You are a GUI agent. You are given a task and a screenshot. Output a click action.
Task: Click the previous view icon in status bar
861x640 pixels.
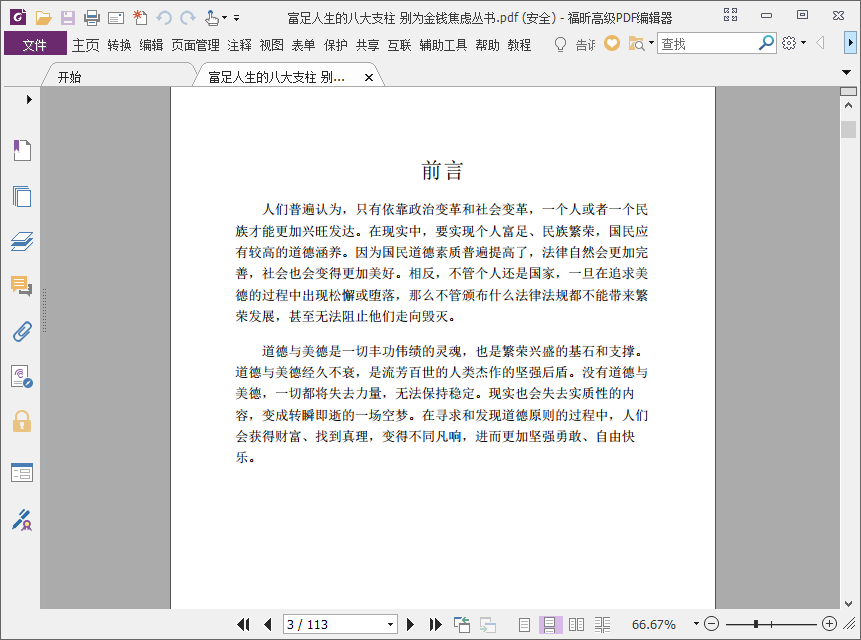click(462, 624)
